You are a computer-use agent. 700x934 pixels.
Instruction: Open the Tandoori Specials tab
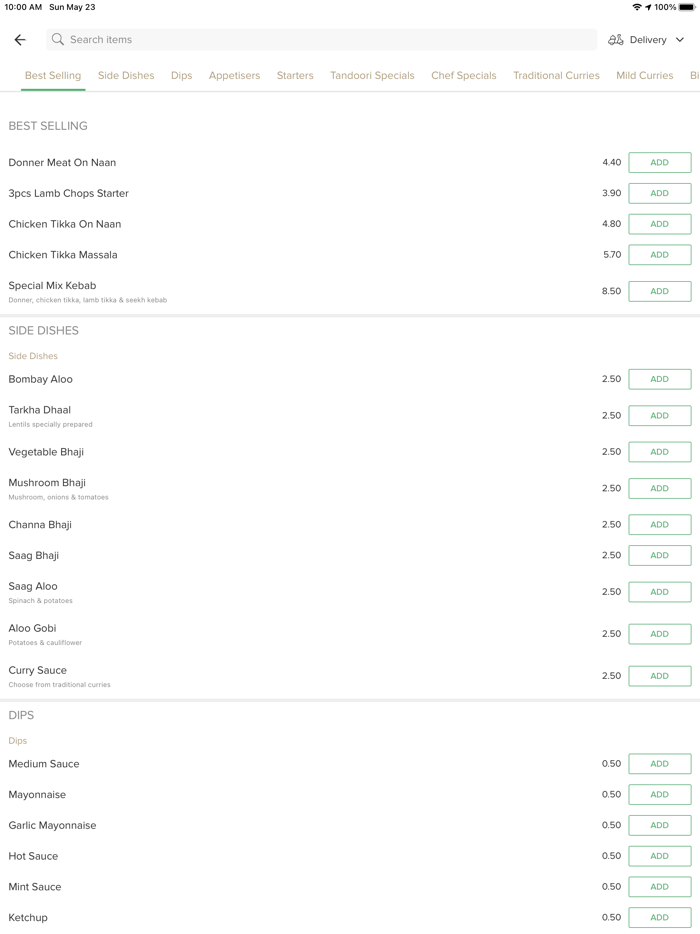372,76
